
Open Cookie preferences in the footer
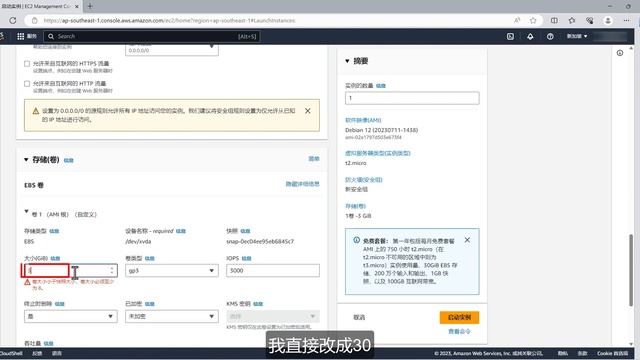613,353
